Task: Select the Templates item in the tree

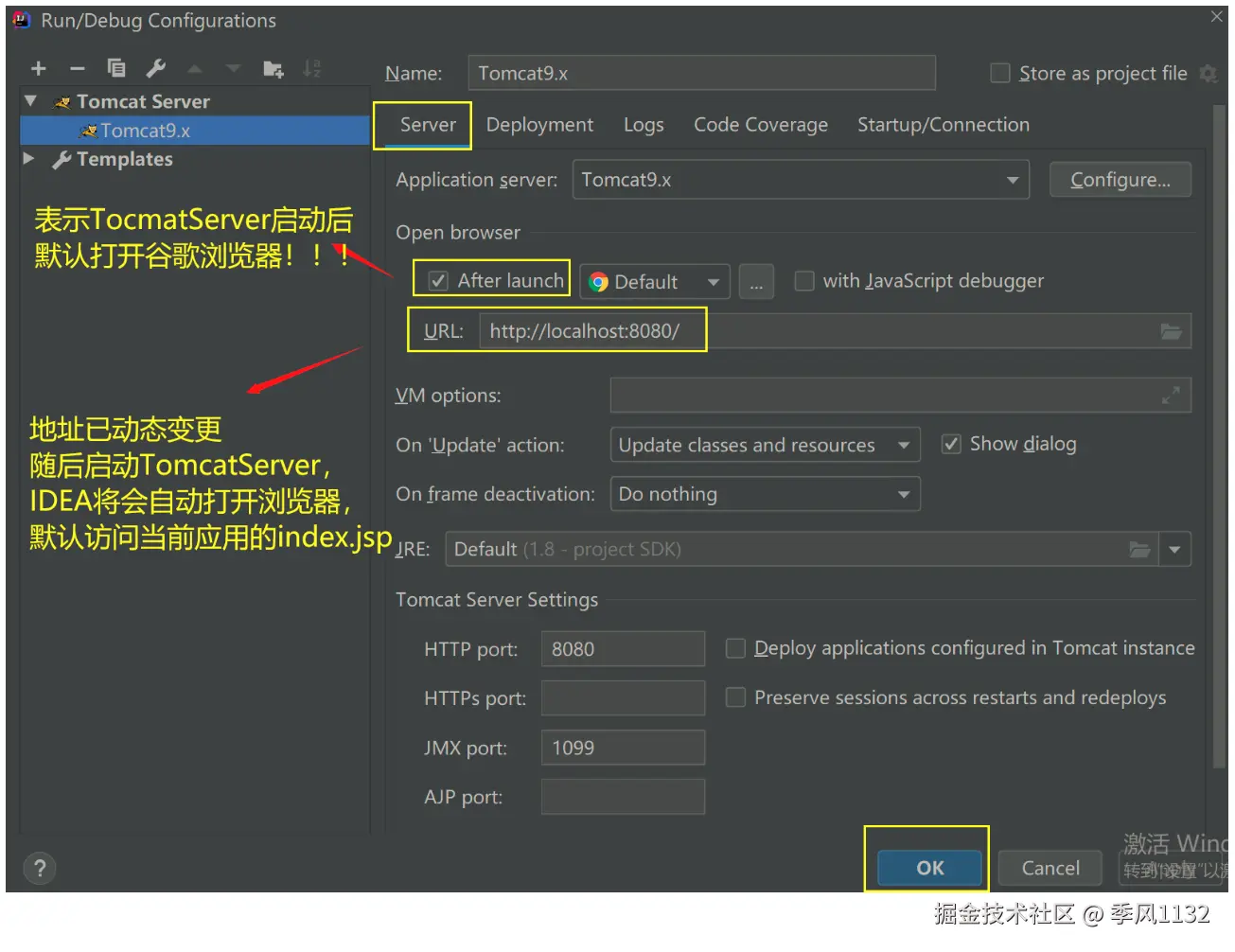Action: click(125, 159)
